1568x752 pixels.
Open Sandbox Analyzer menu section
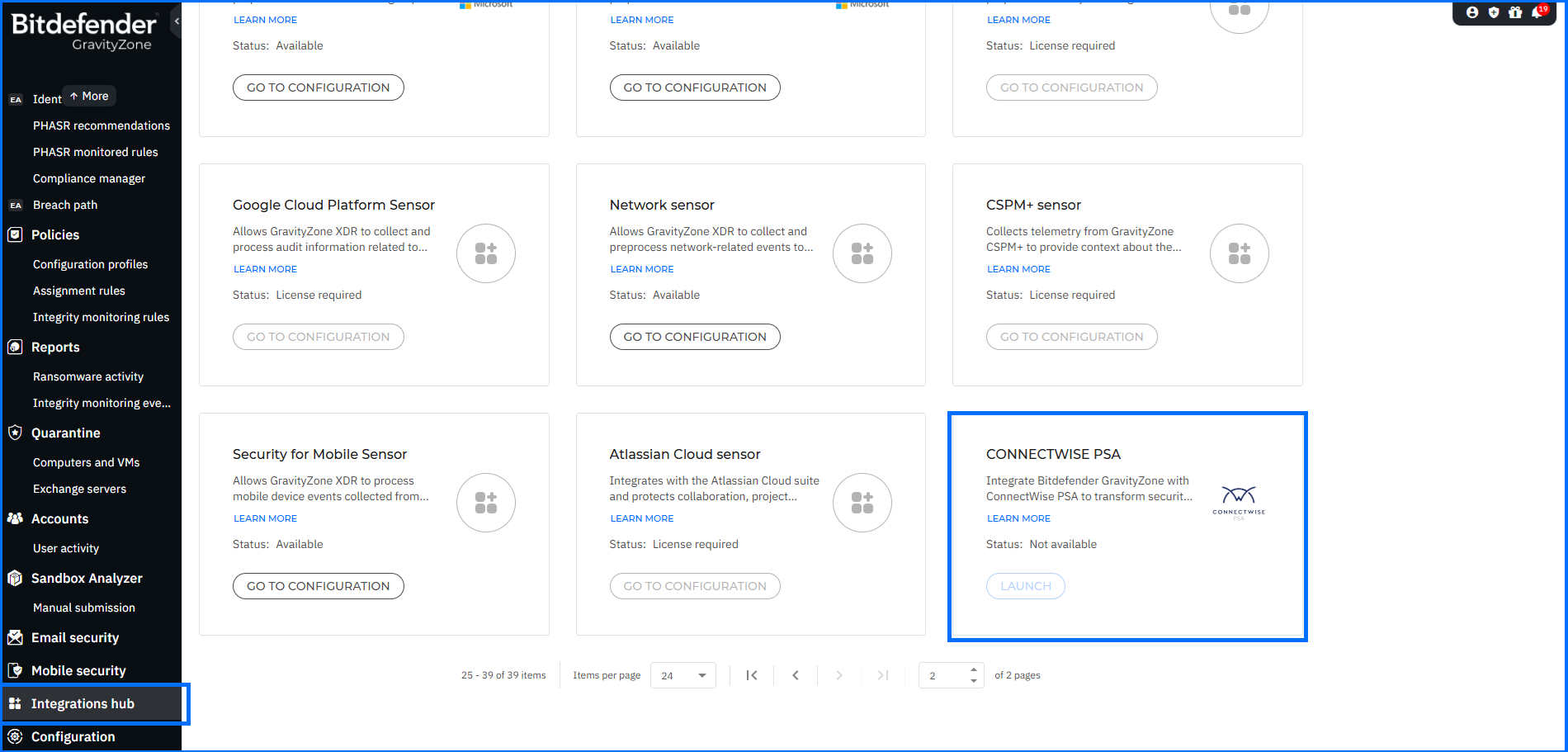87,578
